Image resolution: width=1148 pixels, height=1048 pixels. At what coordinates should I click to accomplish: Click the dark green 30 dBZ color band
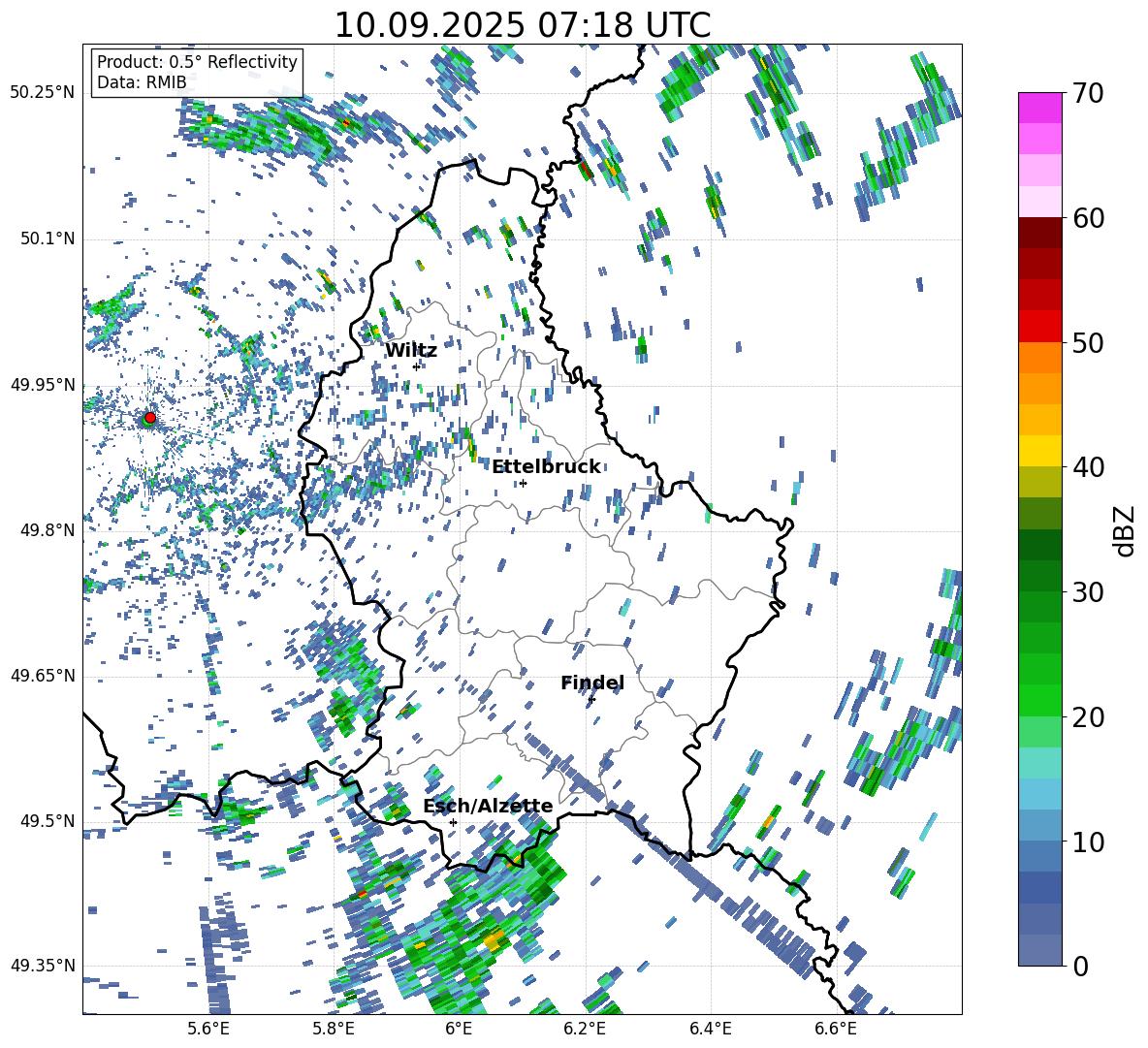tap(1039, 576)
